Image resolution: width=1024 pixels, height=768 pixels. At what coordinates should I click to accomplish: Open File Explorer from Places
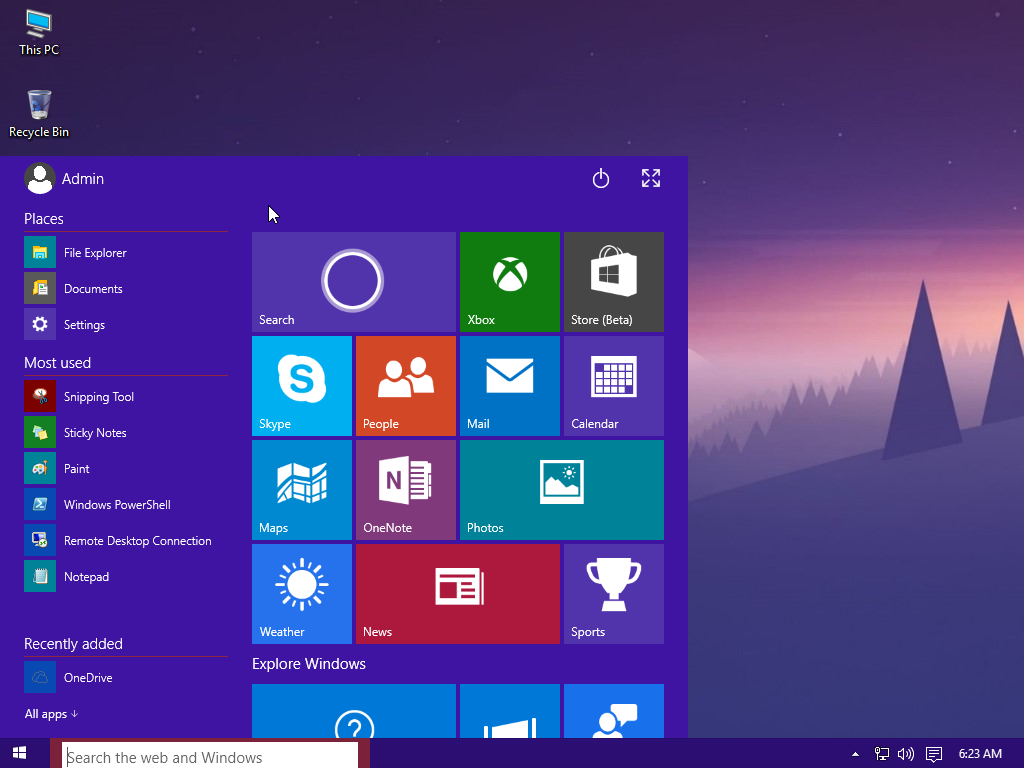94,253
